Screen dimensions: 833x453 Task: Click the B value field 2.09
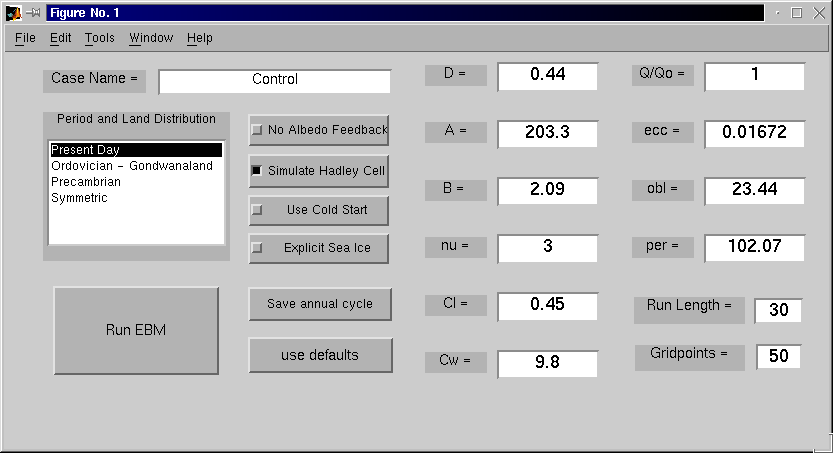(548, 191)
